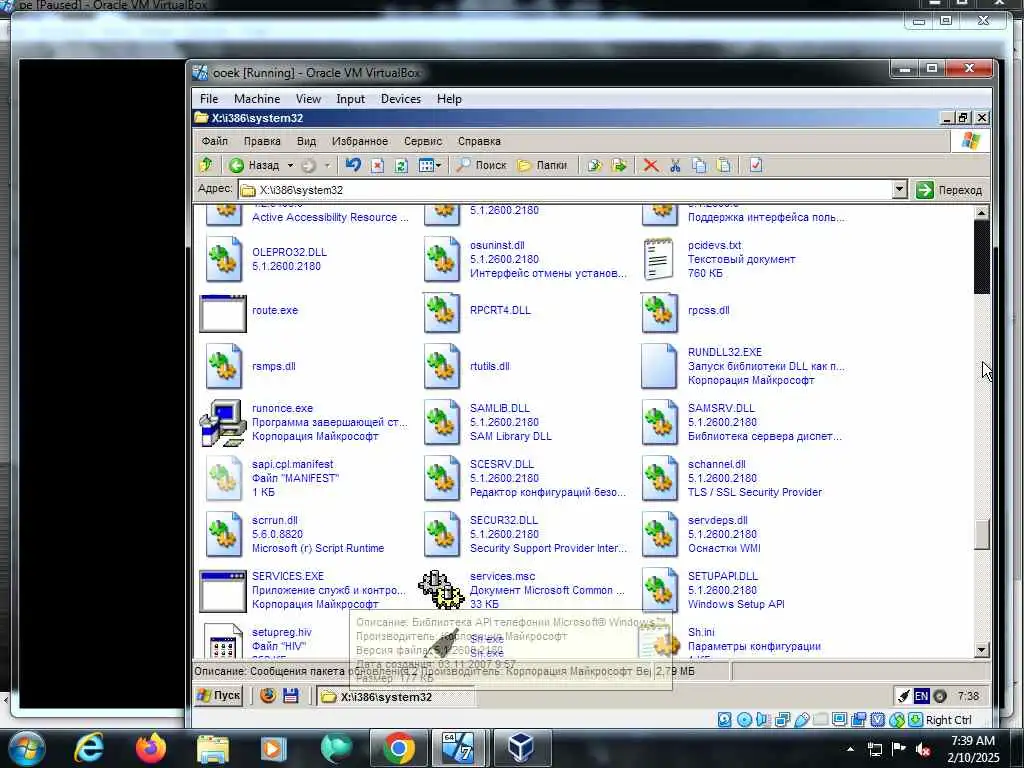This screenshot has width=1024, height=768.
Task: Open the Правка menu
Action: [262, 141]
